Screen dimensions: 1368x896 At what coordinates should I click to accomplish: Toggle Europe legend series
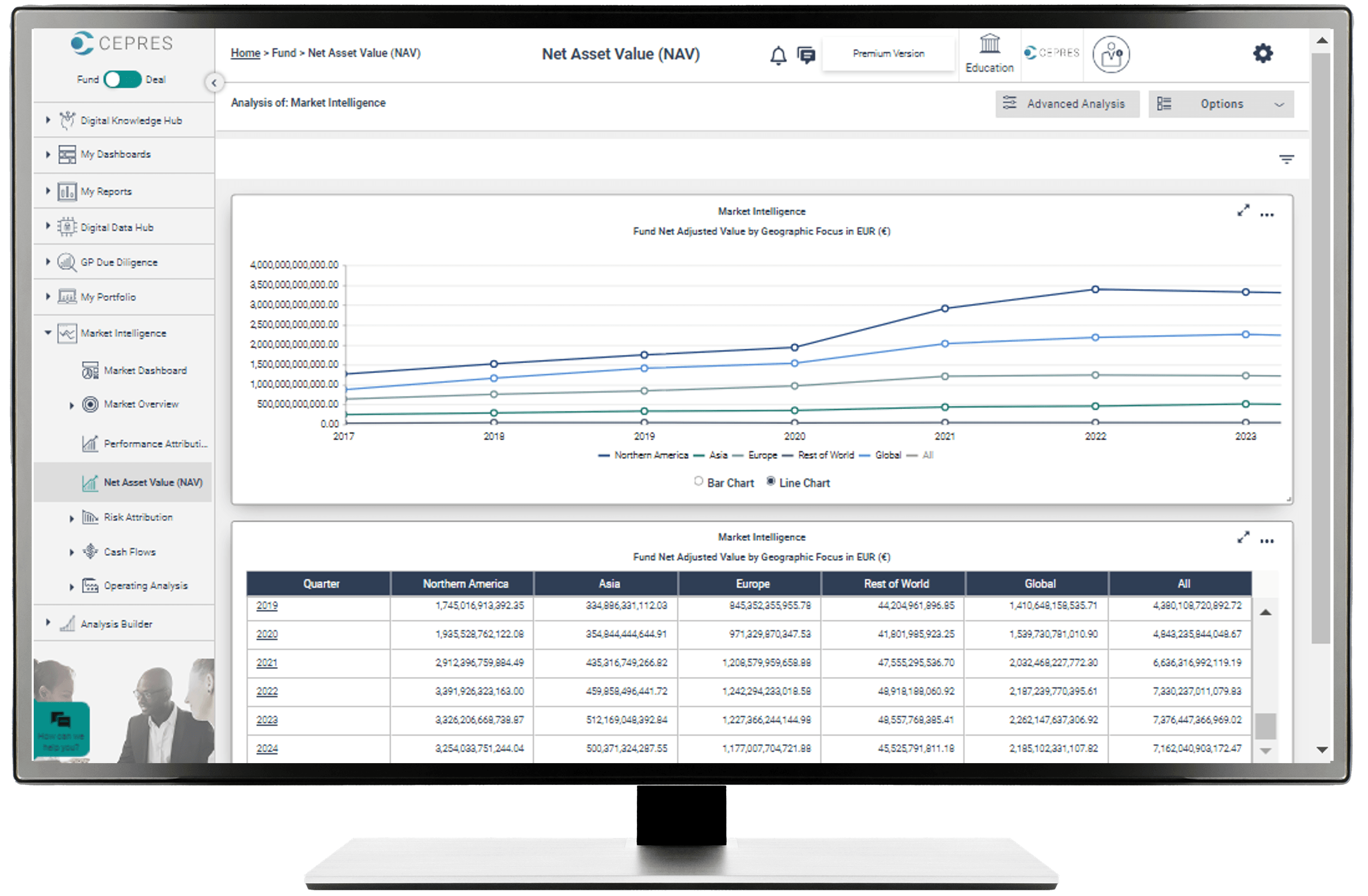click(x=755, y=456)
